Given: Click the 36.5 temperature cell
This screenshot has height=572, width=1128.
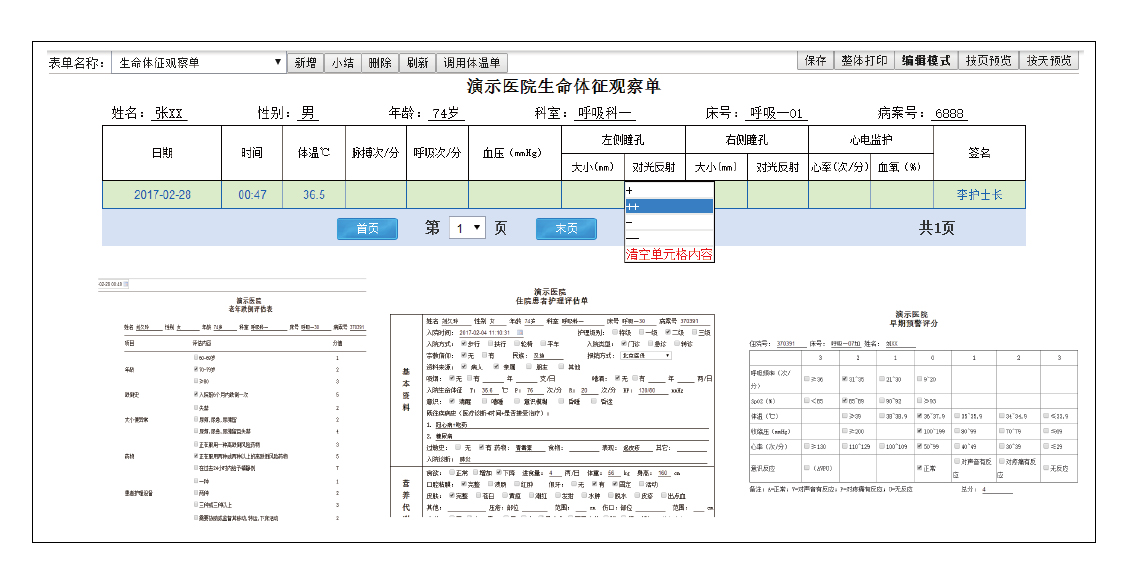Looking at the screenshot, I should point(313,195).
